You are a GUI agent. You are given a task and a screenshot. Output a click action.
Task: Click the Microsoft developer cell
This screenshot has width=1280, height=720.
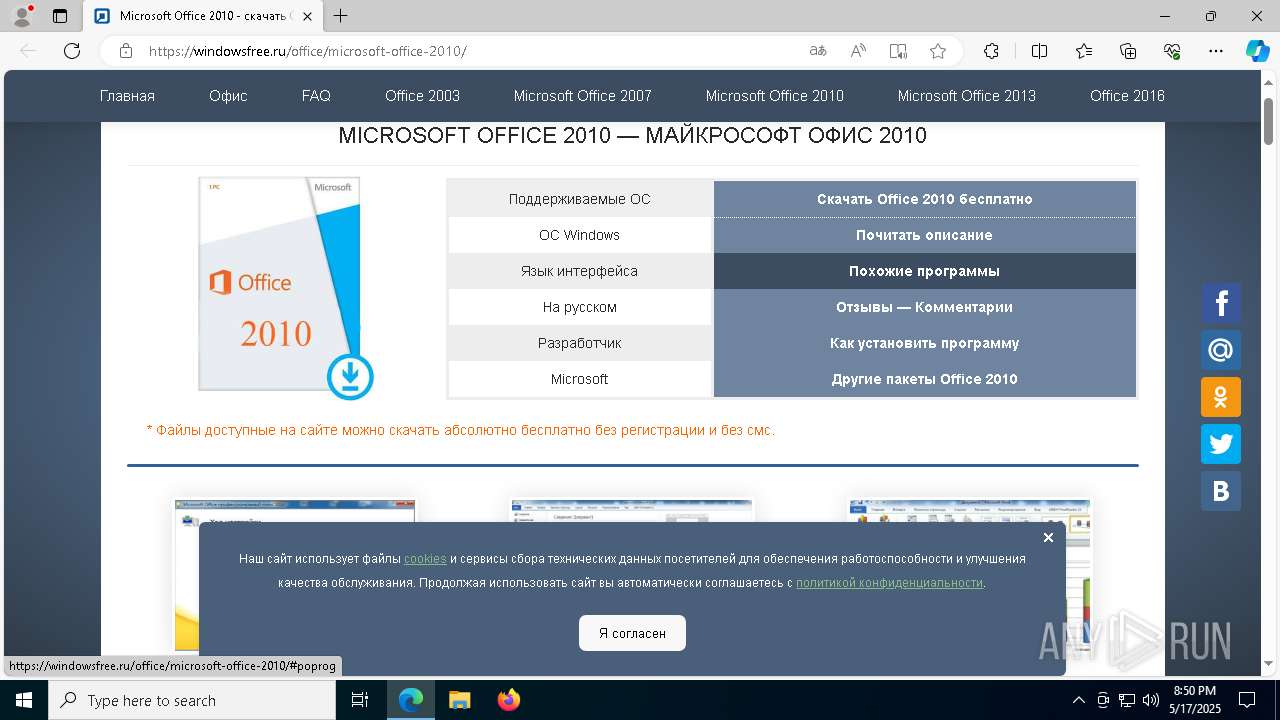coord(580,379)
